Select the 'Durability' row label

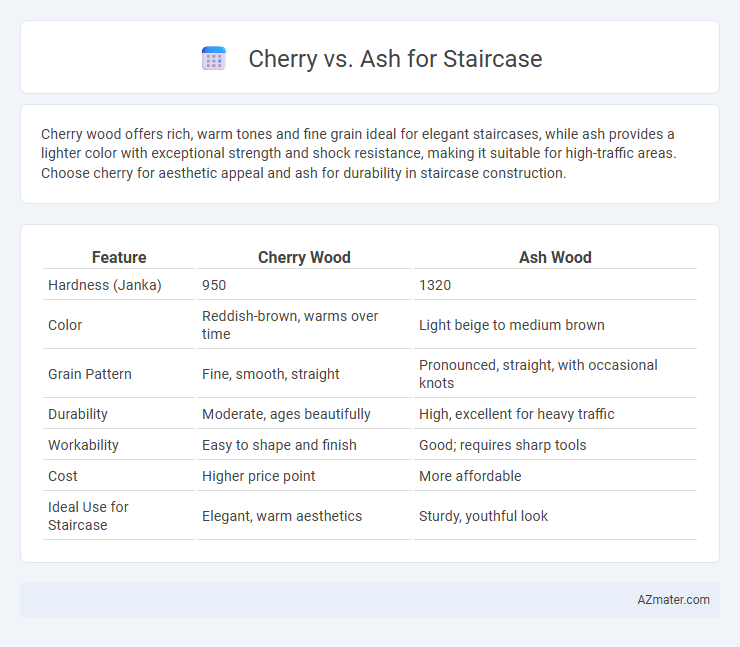tap(78, 414)
